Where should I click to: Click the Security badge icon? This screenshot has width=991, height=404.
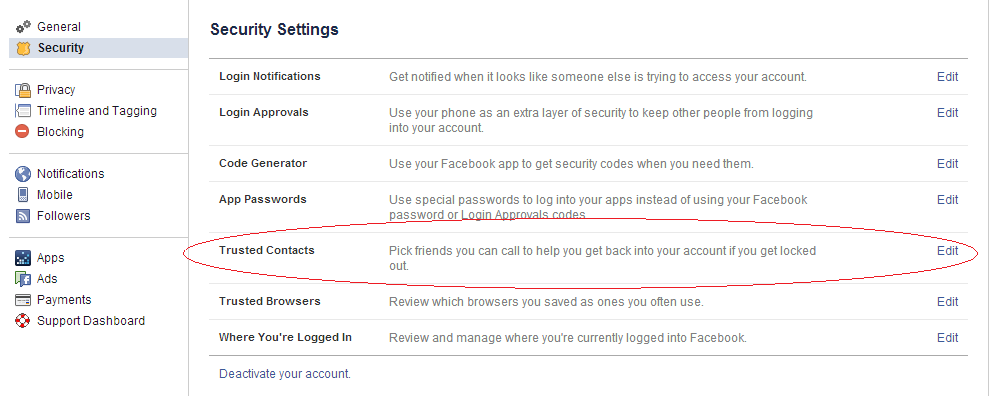23,48
